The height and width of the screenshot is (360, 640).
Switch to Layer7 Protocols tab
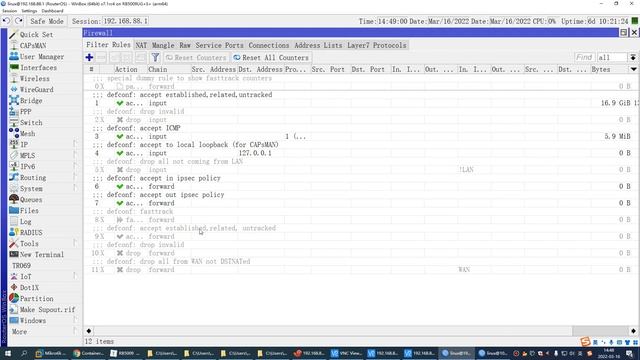click(x=377, y=45)
